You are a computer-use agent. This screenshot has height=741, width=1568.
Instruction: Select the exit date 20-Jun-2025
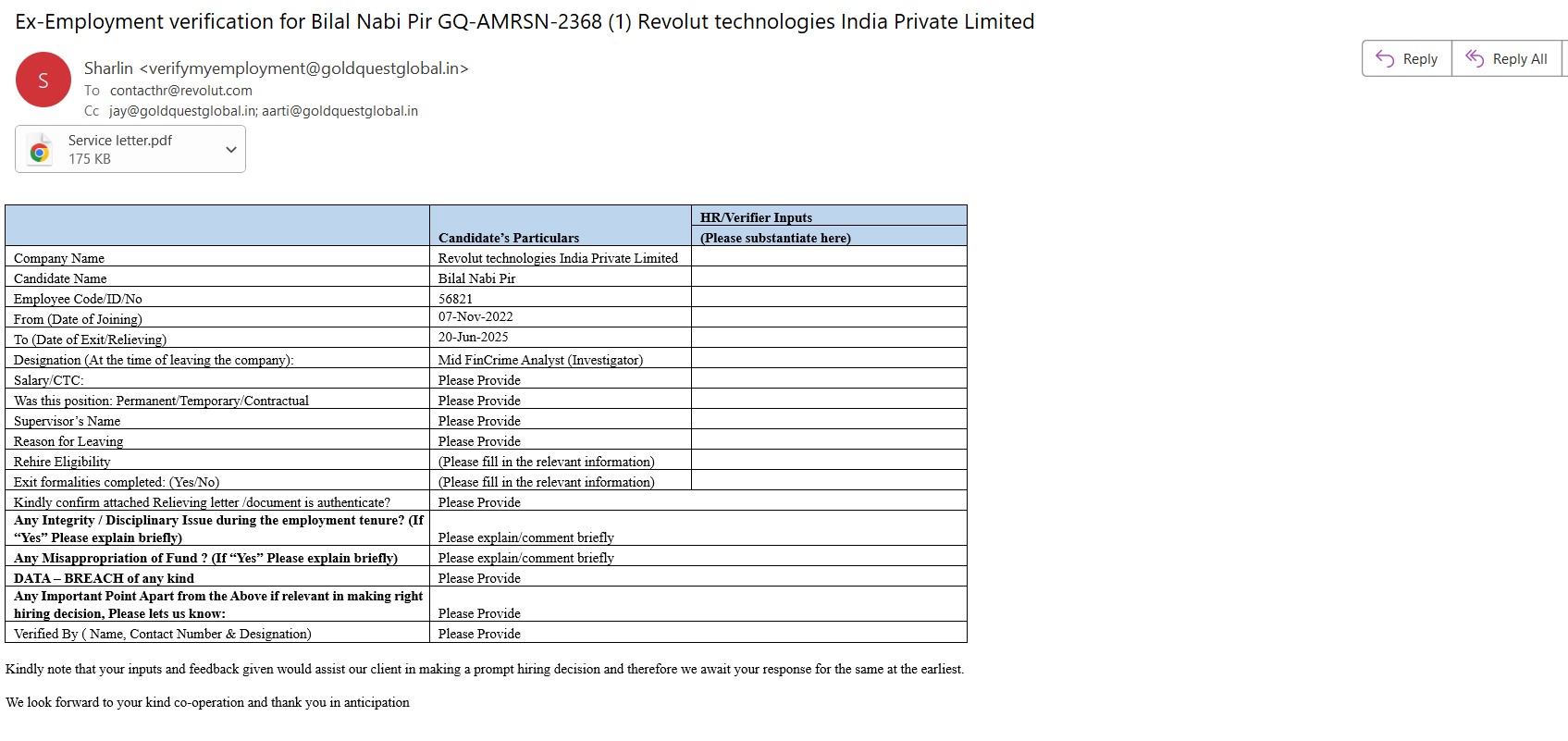pyautogui.click(x=474, y=337)
